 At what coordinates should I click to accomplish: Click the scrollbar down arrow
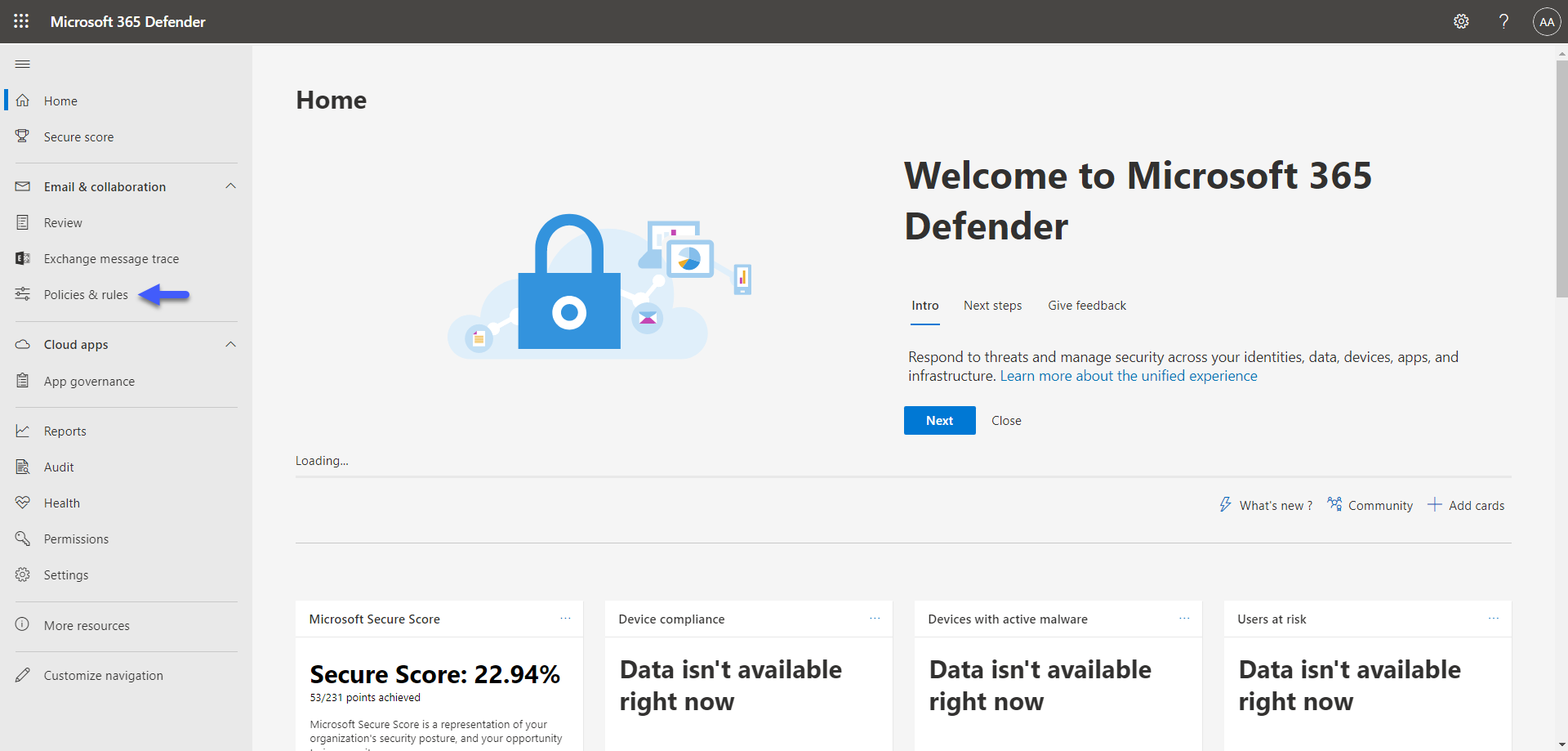[1561, 744]
